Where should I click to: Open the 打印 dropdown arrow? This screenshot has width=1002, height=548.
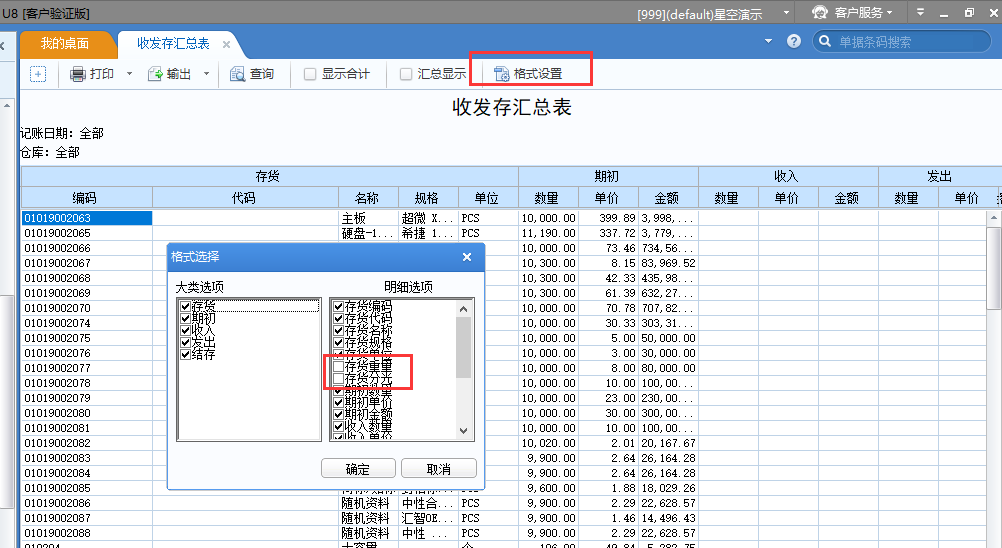(129, 74)
